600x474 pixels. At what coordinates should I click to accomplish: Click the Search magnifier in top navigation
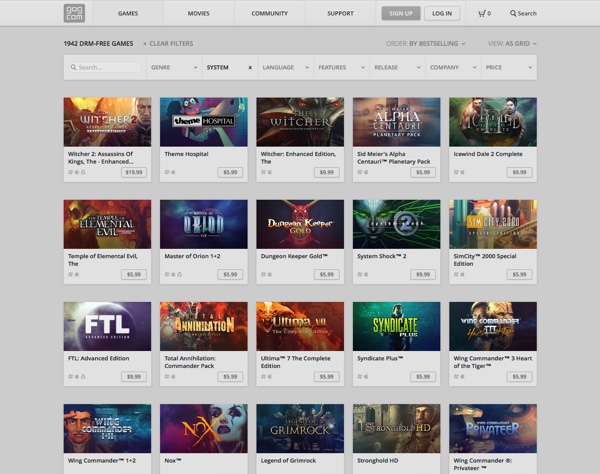pyautogui.click(x=513, y=13)
